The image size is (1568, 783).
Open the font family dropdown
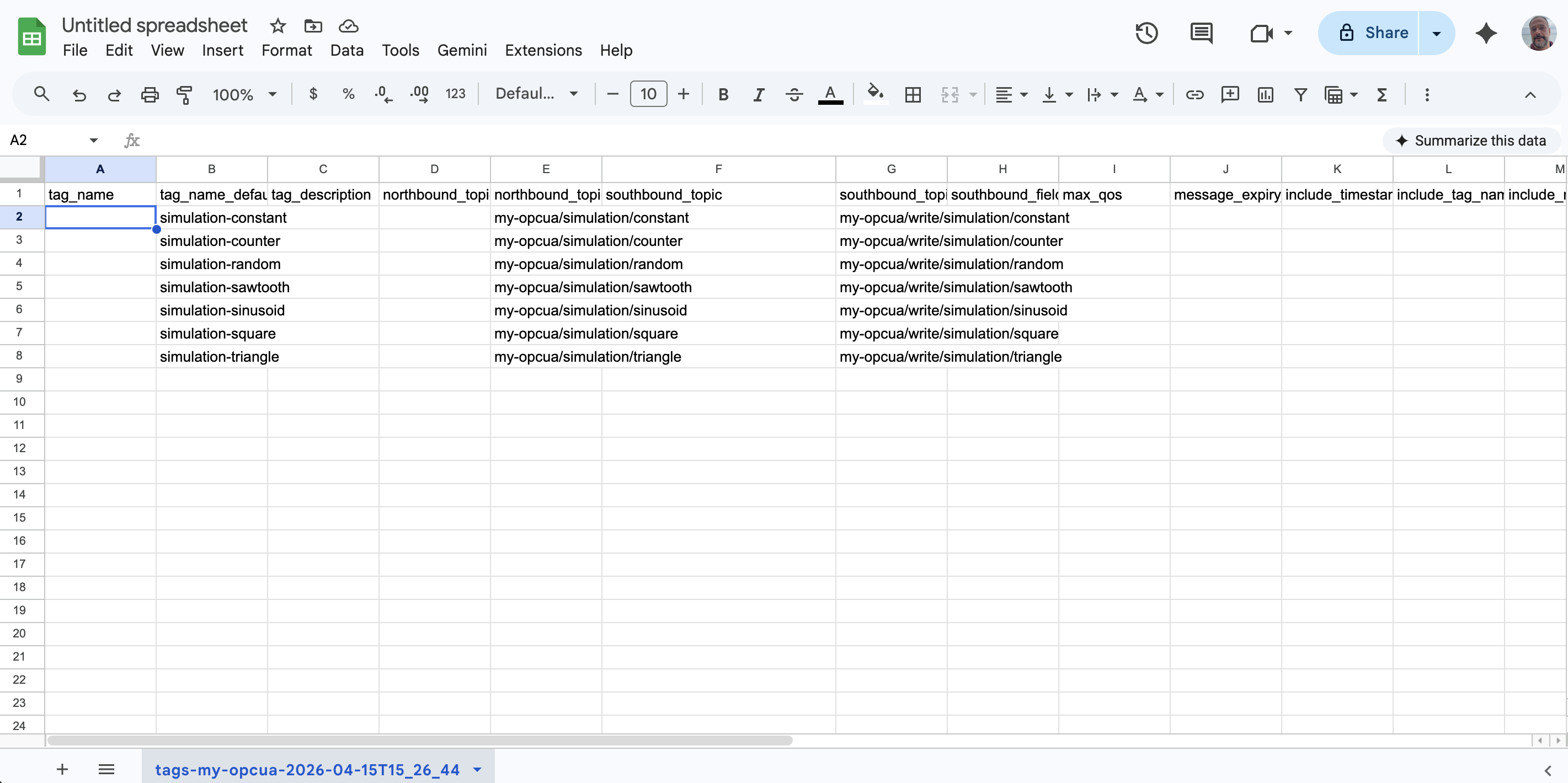(536, 94)
